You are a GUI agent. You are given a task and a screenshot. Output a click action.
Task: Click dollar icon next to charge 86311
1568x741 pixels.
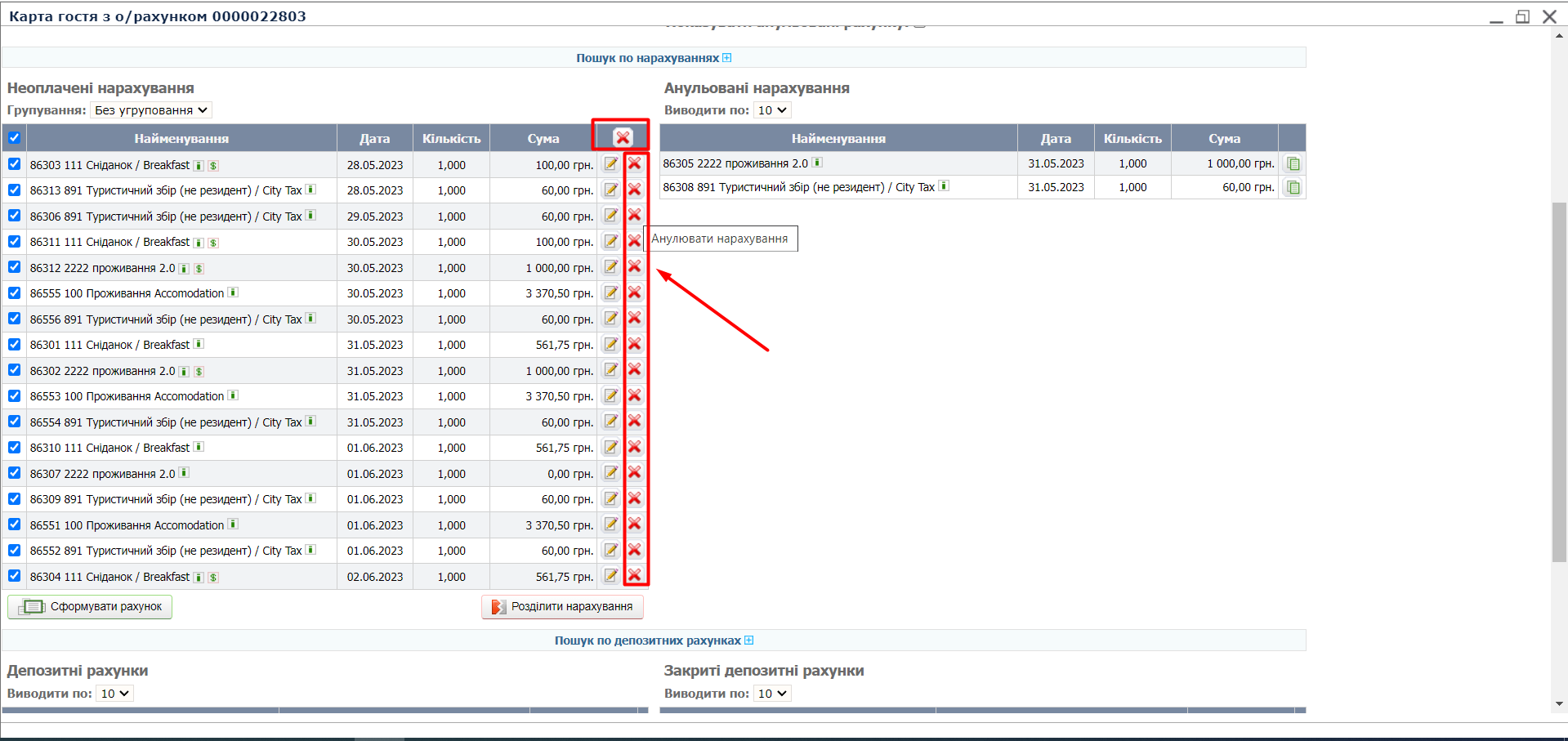213,243
